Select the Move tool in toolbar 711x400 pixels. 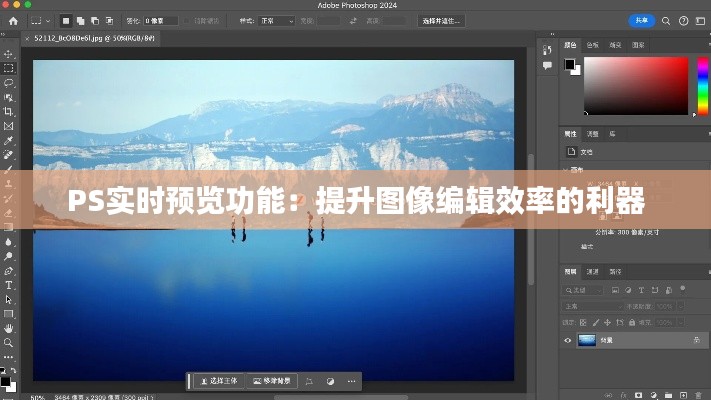click(x=9, y=55)
